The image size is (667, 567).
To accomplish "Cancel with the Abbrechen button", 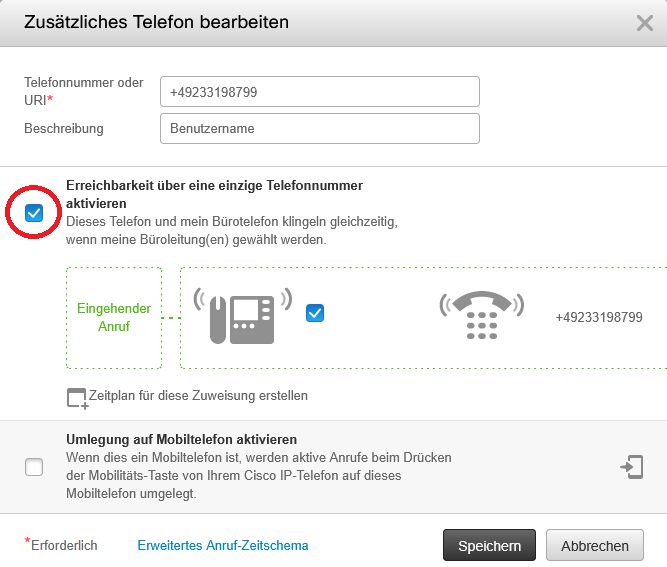I will [x=595, y=546].
